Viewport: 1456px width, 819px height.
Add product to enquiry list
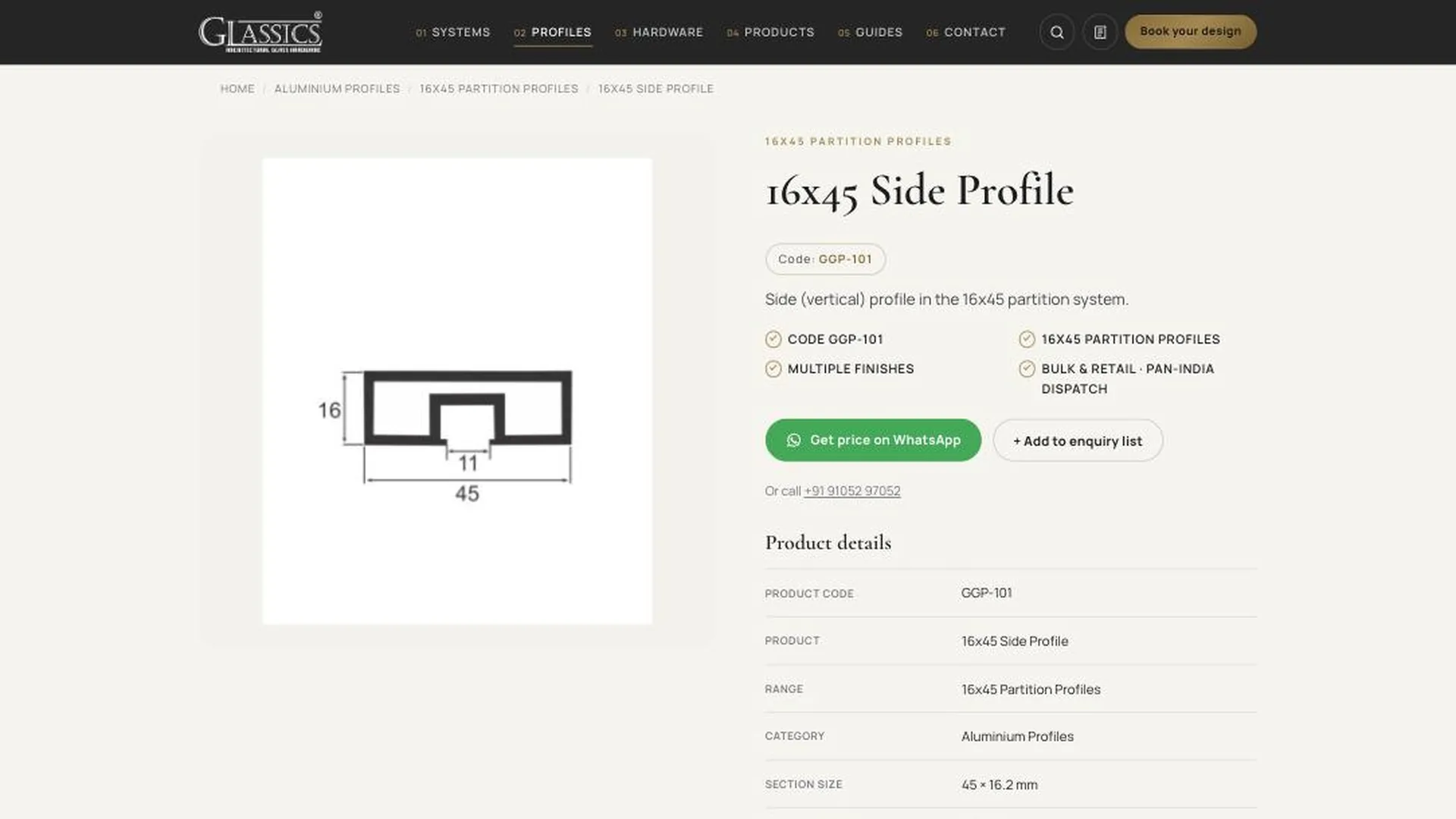[1078, 441]
